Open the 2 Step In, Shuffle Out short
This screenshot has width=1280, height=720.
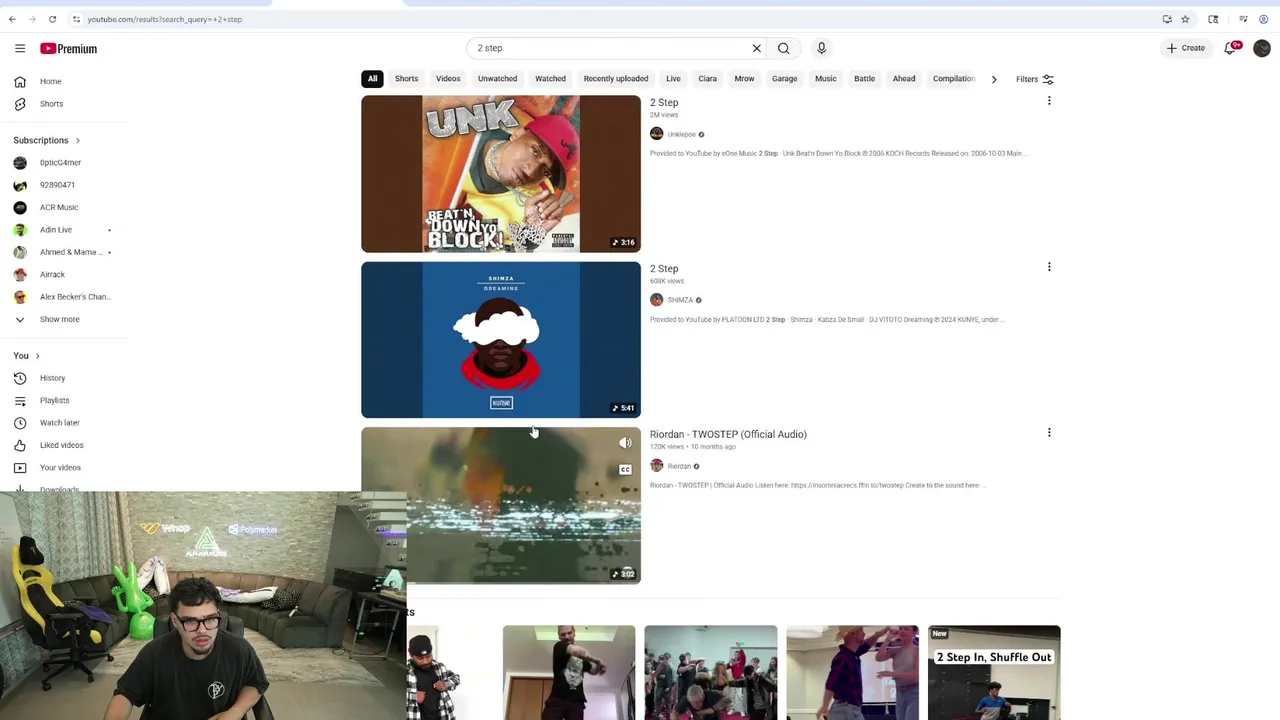pyautogui.click(x=994, y=672)
